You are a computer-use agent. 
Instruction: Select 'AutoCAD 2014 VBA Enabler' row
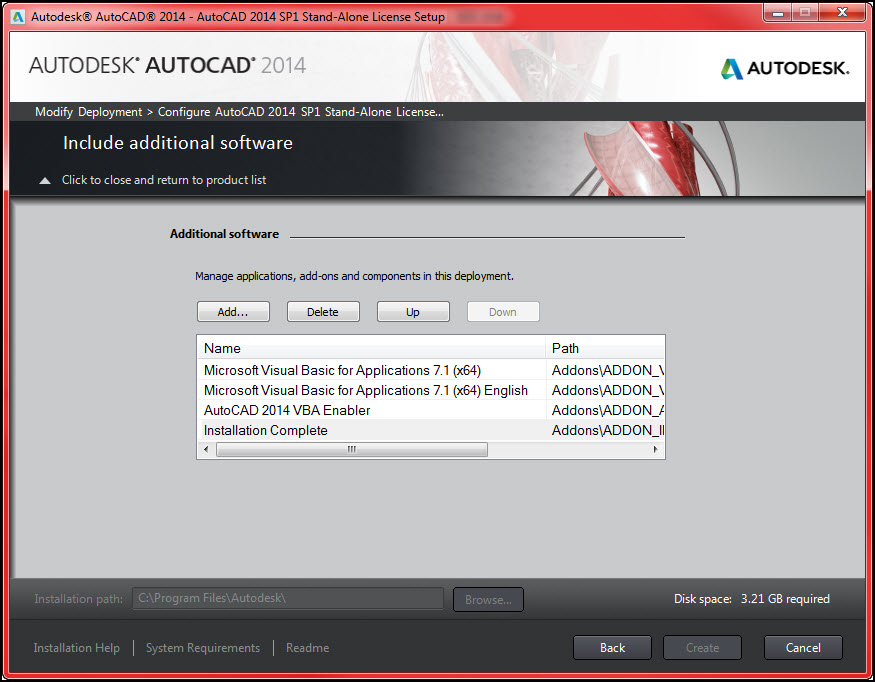tap(431, 410)
